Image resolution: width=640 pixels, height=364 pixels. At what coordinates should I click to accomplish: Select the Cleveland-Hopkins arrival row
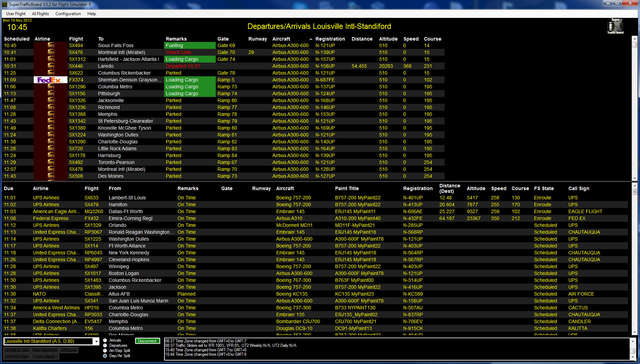[315, 260]
